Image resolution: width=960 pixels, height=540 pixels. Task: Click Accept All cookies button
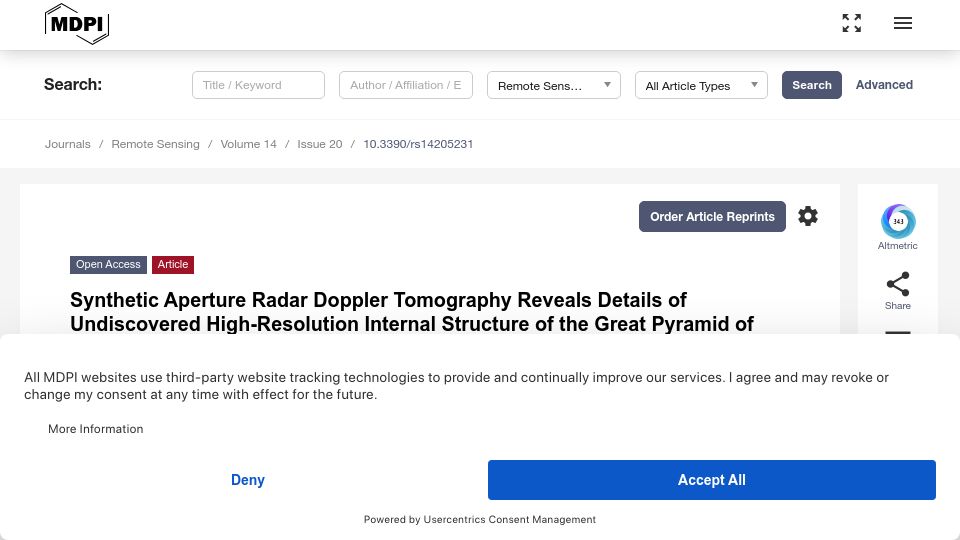[711, 480]
